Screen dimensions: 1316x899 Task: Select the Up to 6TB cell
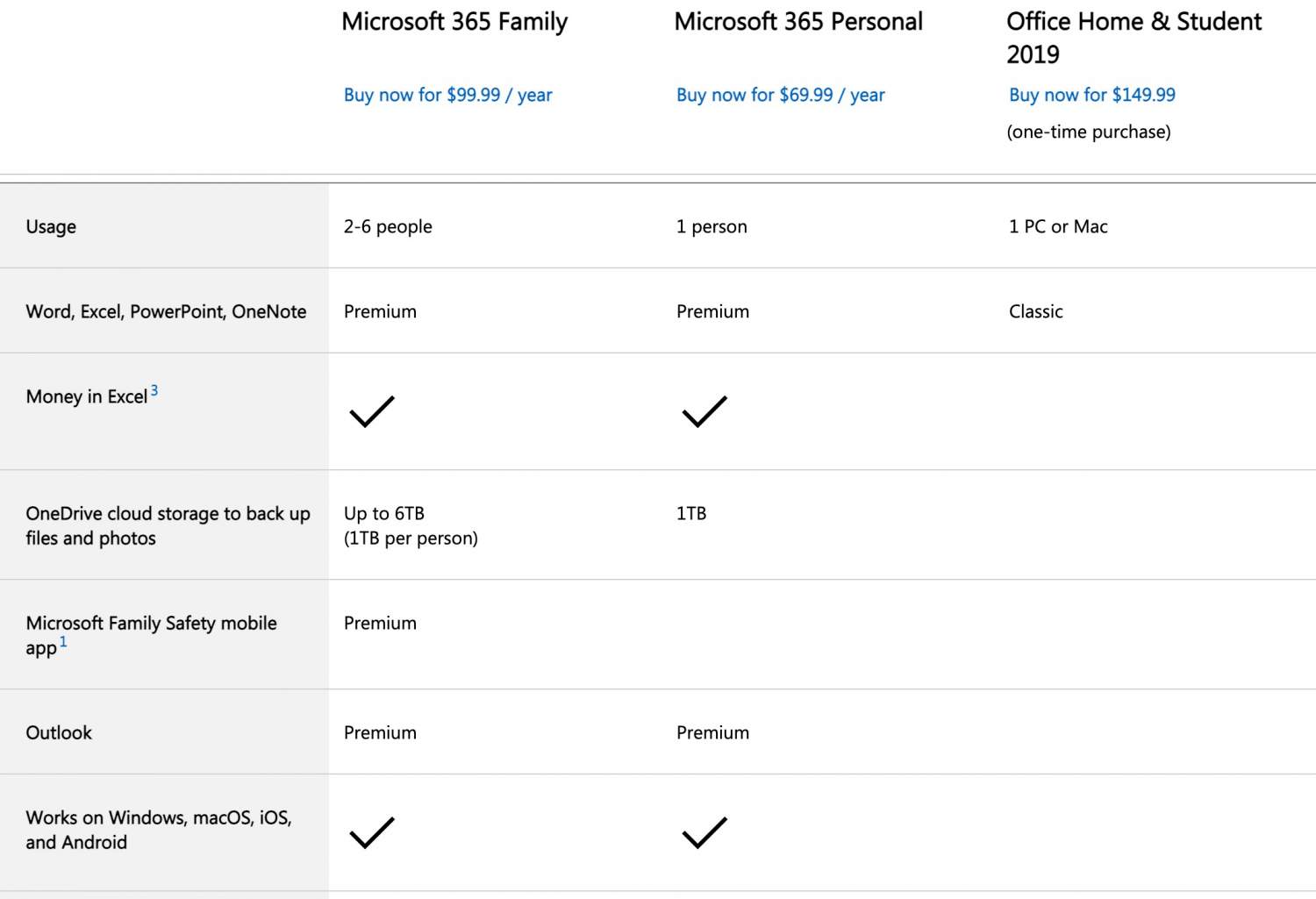click(x=411, y=525)
